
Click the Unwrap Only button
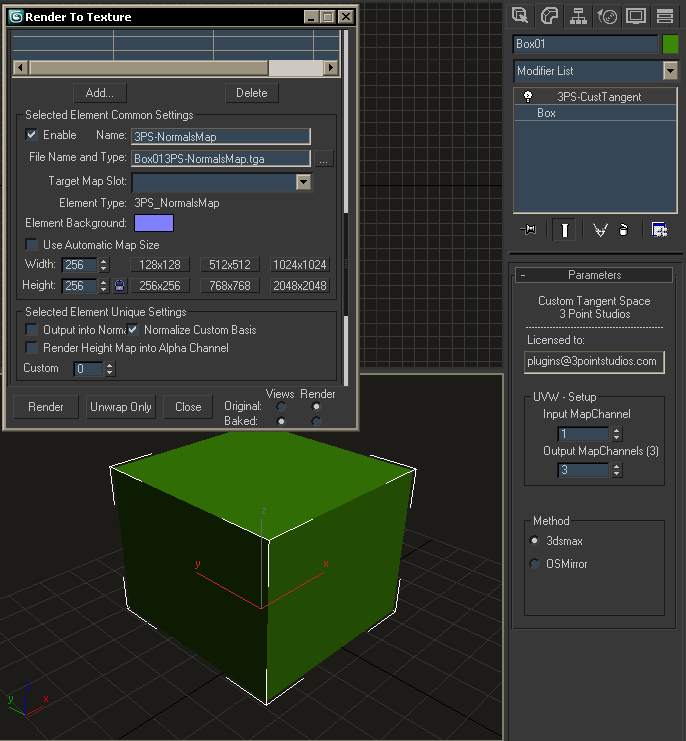121,407
